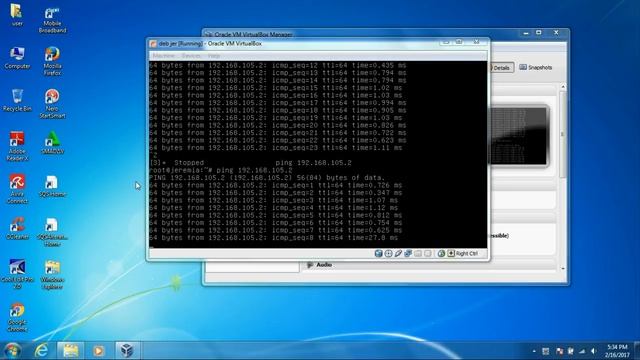Click the '[3]+ Stopped' terminal line
The width and height of the screenshot is (640, 360).
[x=250, y=162]
